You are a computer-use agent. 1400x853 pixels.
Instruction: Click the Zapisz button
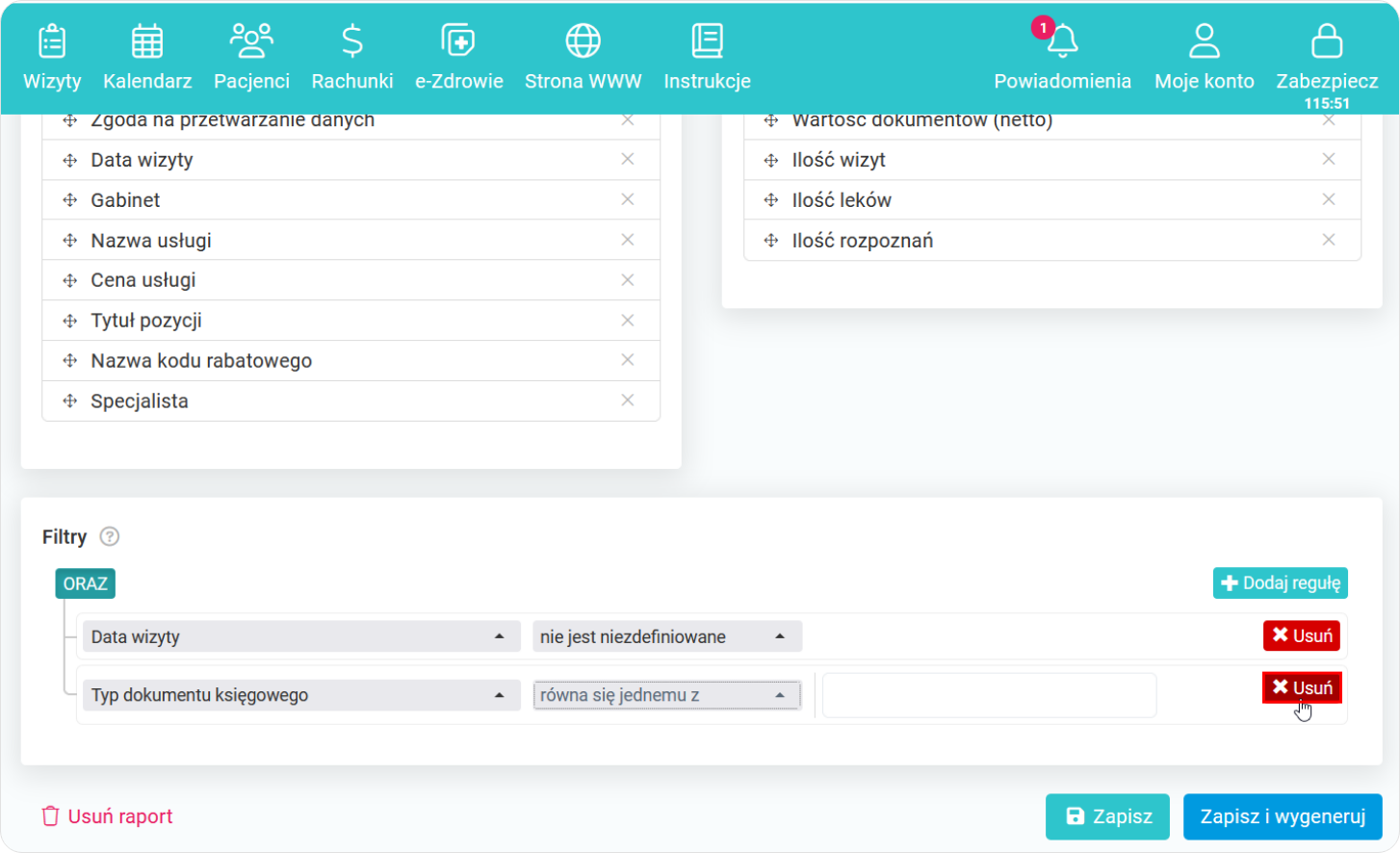(x=1107, y=816)
